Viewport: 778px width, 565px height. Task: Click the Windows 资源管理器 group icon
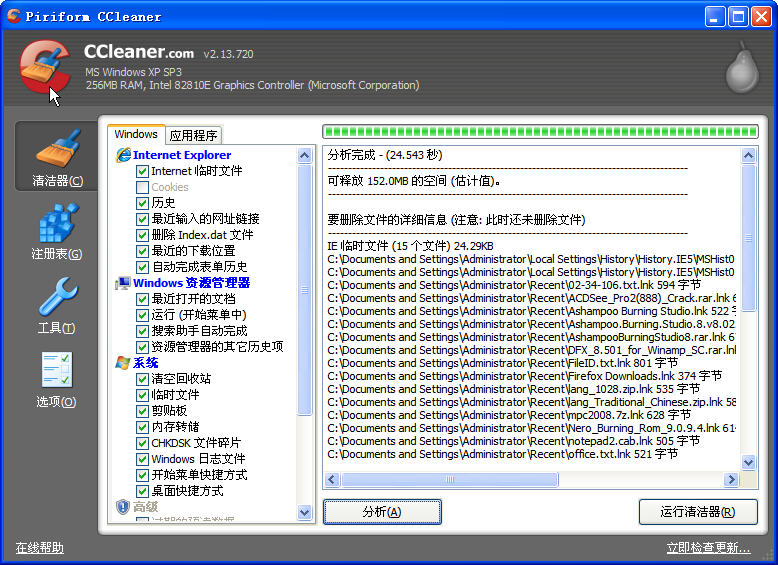click(123, 283)
